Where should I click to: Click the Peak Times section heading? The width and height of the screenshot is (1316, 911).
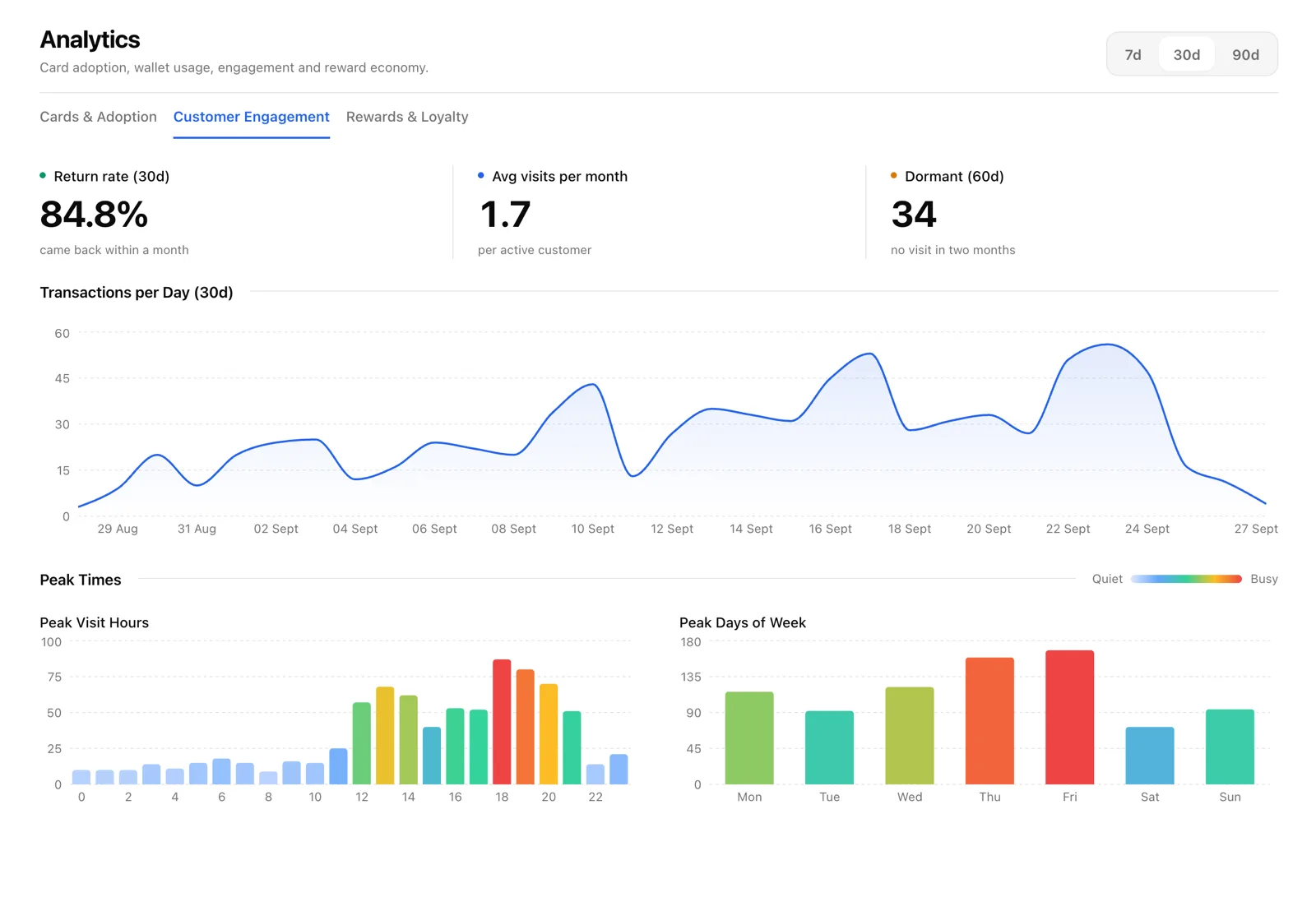click(81, 580)
